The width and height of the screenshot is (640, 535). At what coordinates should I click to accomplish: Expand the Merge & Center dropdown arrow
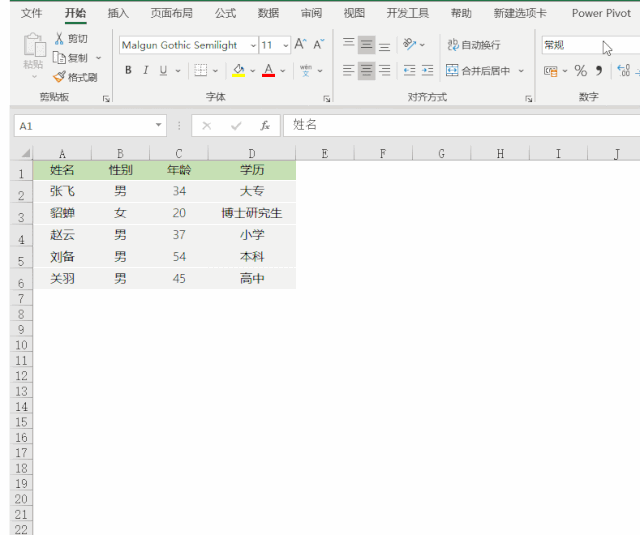(x=521, y=71)
